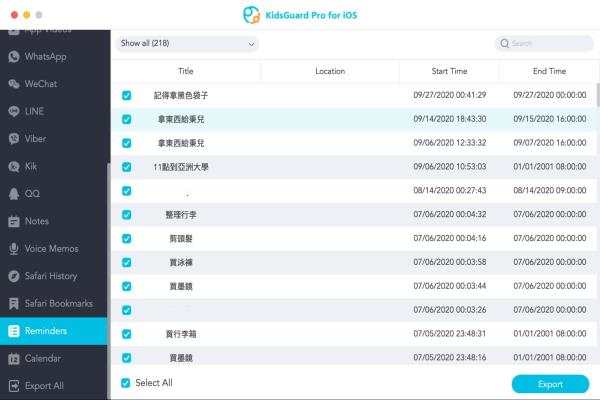Toggle checkbox for 11點到亞洲大學 reminder
The image size is (600, 400).
[x=127, y=167]
